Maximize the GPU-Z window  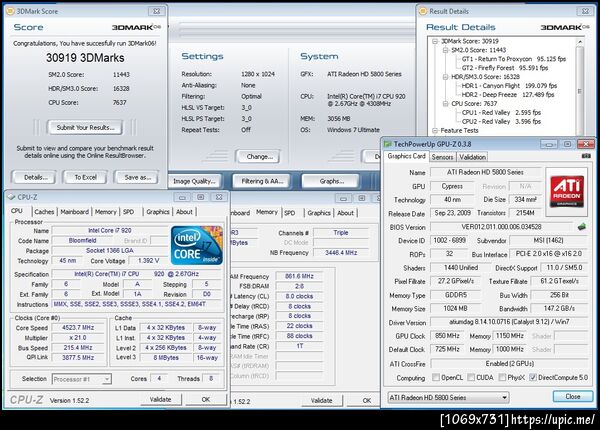(567, 144)
